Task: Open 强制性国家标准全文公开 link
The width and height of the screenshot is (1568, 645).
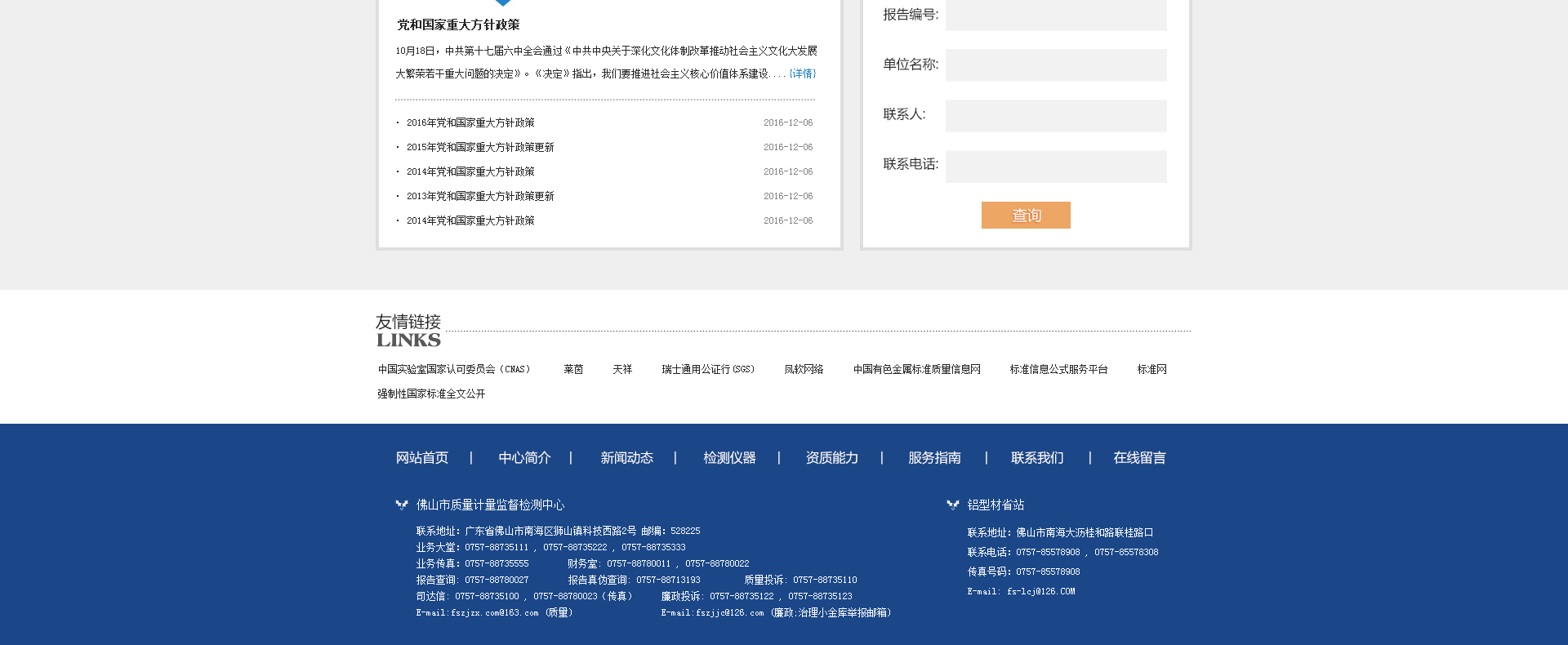Action: pyautogui.click(x=431, y=394)
